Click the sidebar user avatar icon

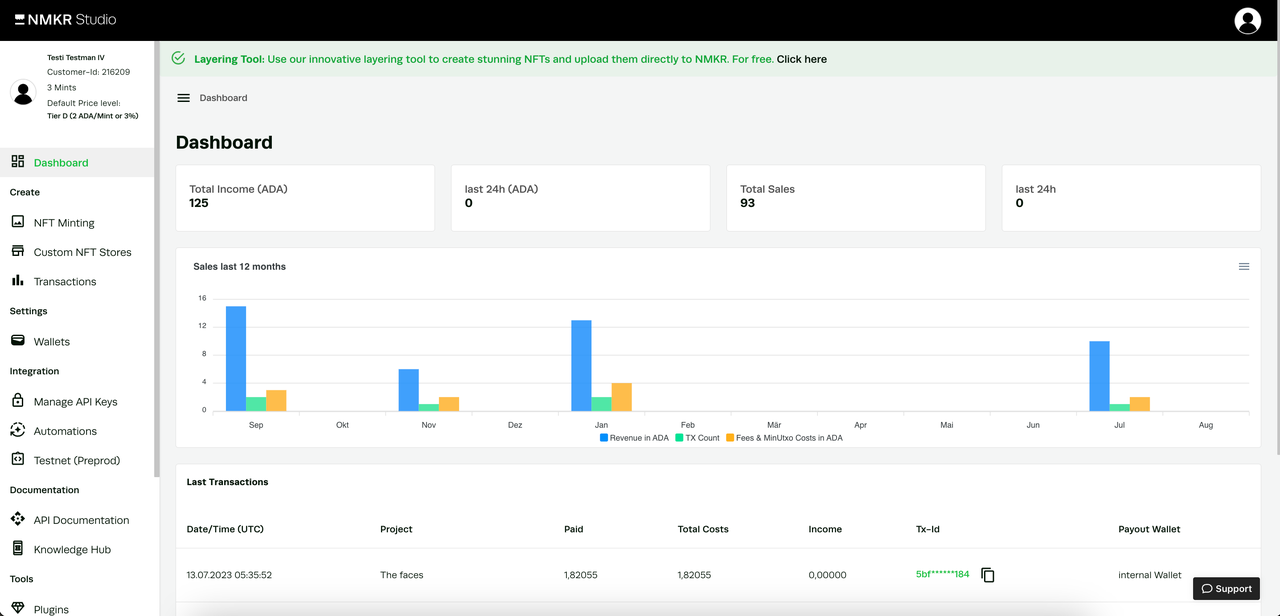tap(23, 93)
